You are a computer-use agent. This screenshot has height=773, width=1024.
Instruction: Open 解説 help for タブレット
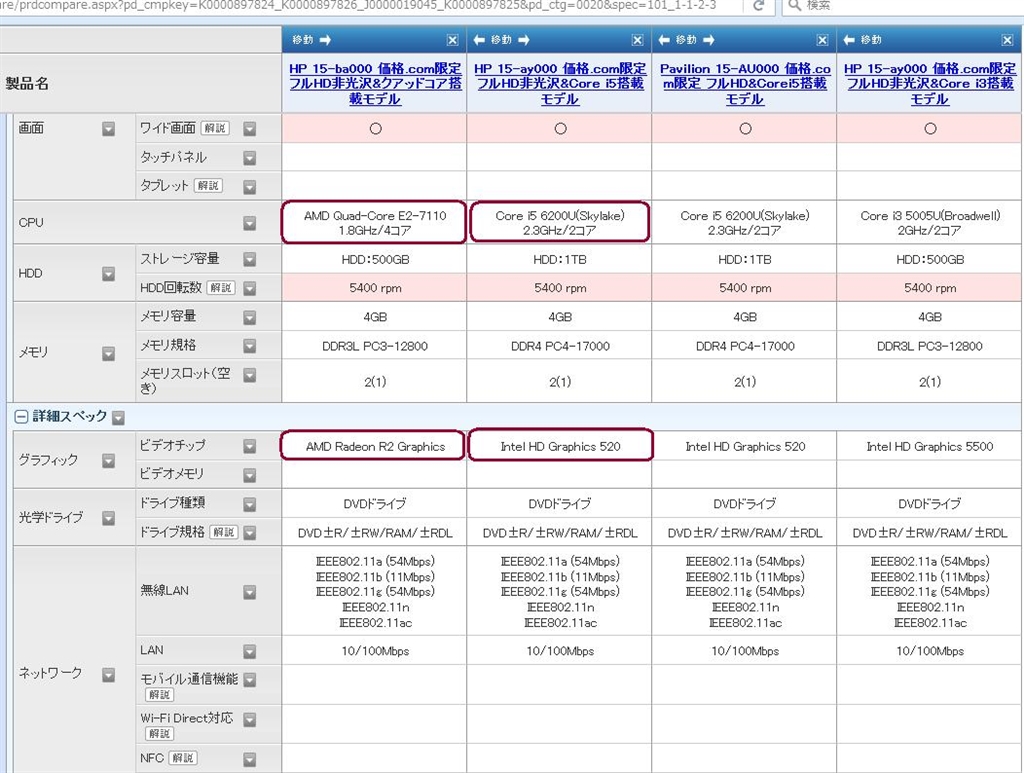pyautogui.click(x=208, y=185)
